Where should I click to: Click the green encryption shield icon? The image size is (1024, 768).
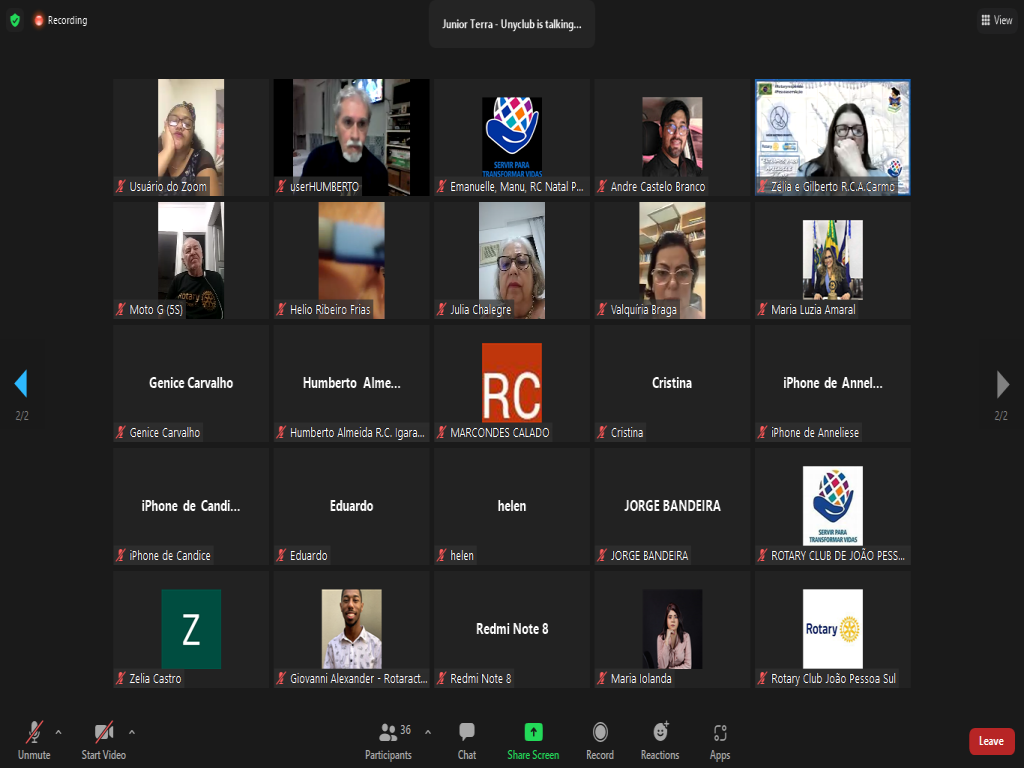pos(14,20)
